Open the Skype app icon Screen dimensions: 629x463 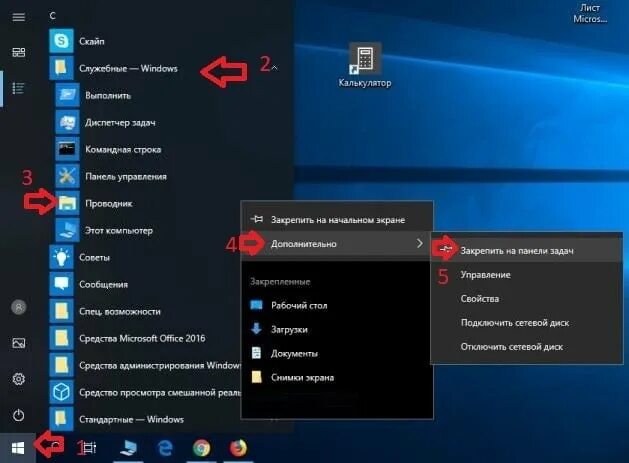(x=61, y=41)
